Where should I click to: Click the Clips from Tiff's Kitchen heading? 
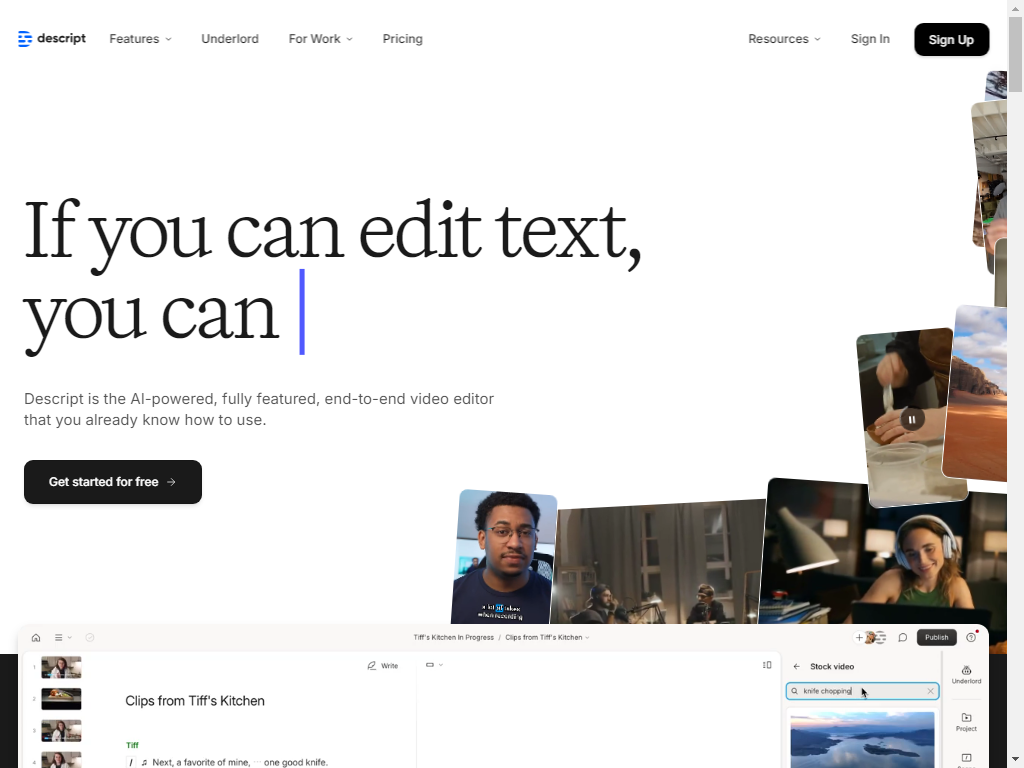click(195, 701)
